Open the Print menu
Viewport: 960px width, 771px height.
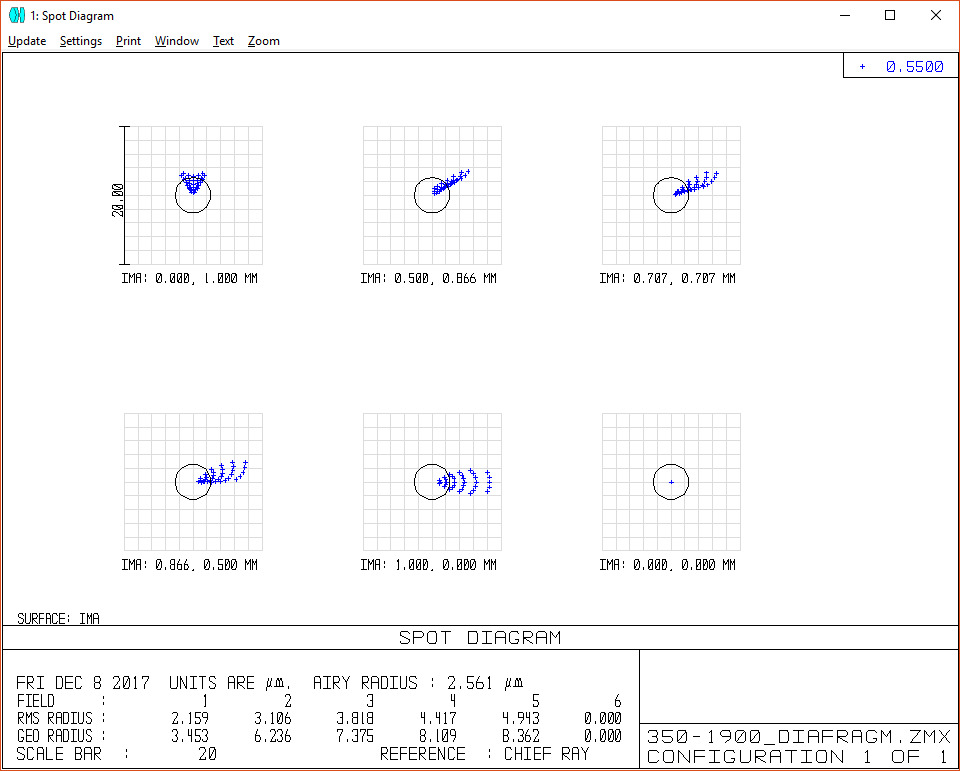tap(128, 41)
